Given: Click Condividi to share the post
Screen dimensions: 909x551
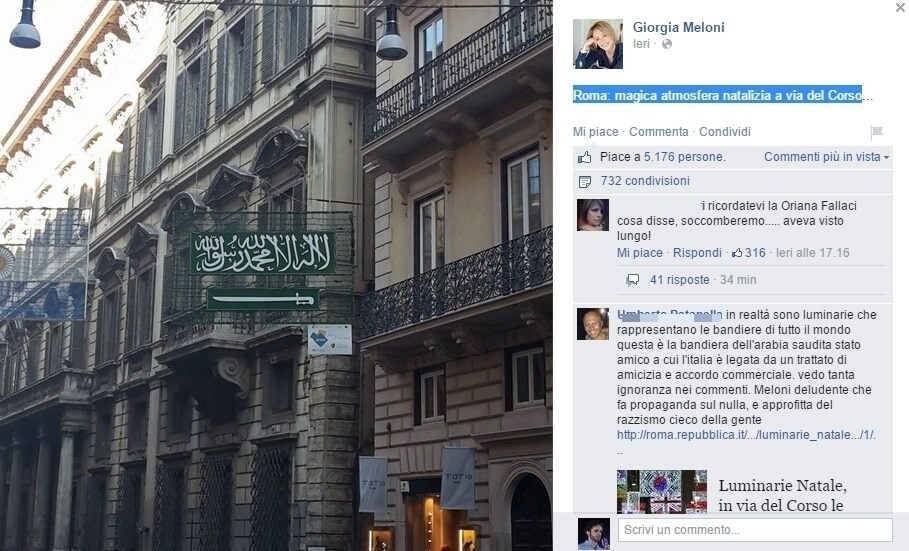Looking at the screenshot, I should [x=725, y=132].
